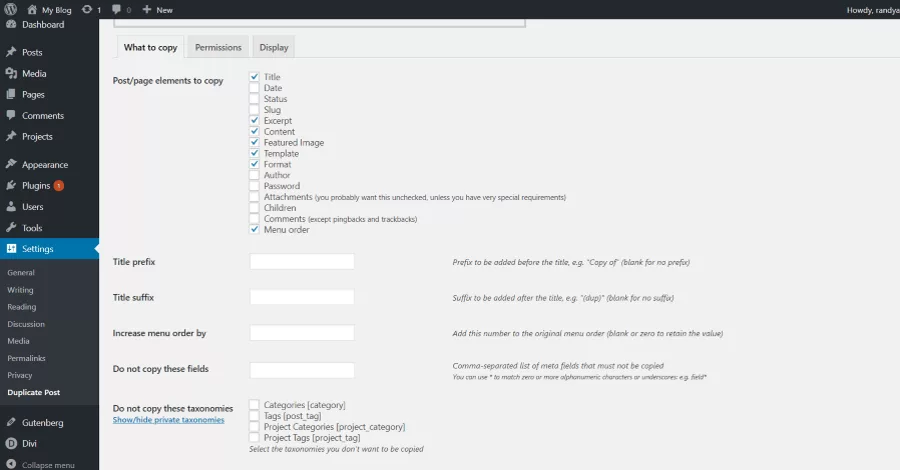Click the Divi circle icon
This screenshot has height=470, width=900.
[x=11, y=443]
